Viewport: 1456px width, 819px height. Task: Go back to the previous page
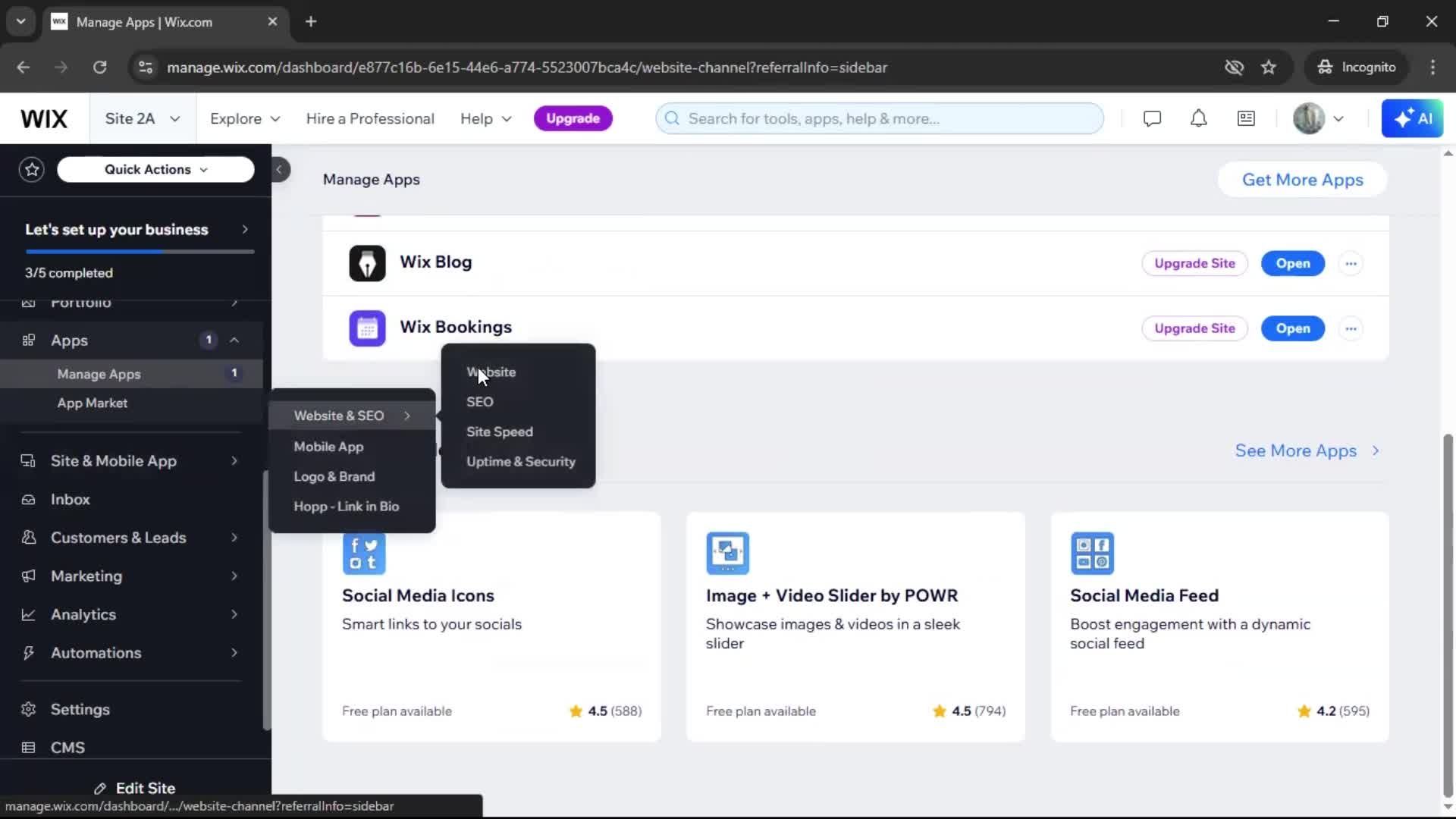tap(24, 67)
